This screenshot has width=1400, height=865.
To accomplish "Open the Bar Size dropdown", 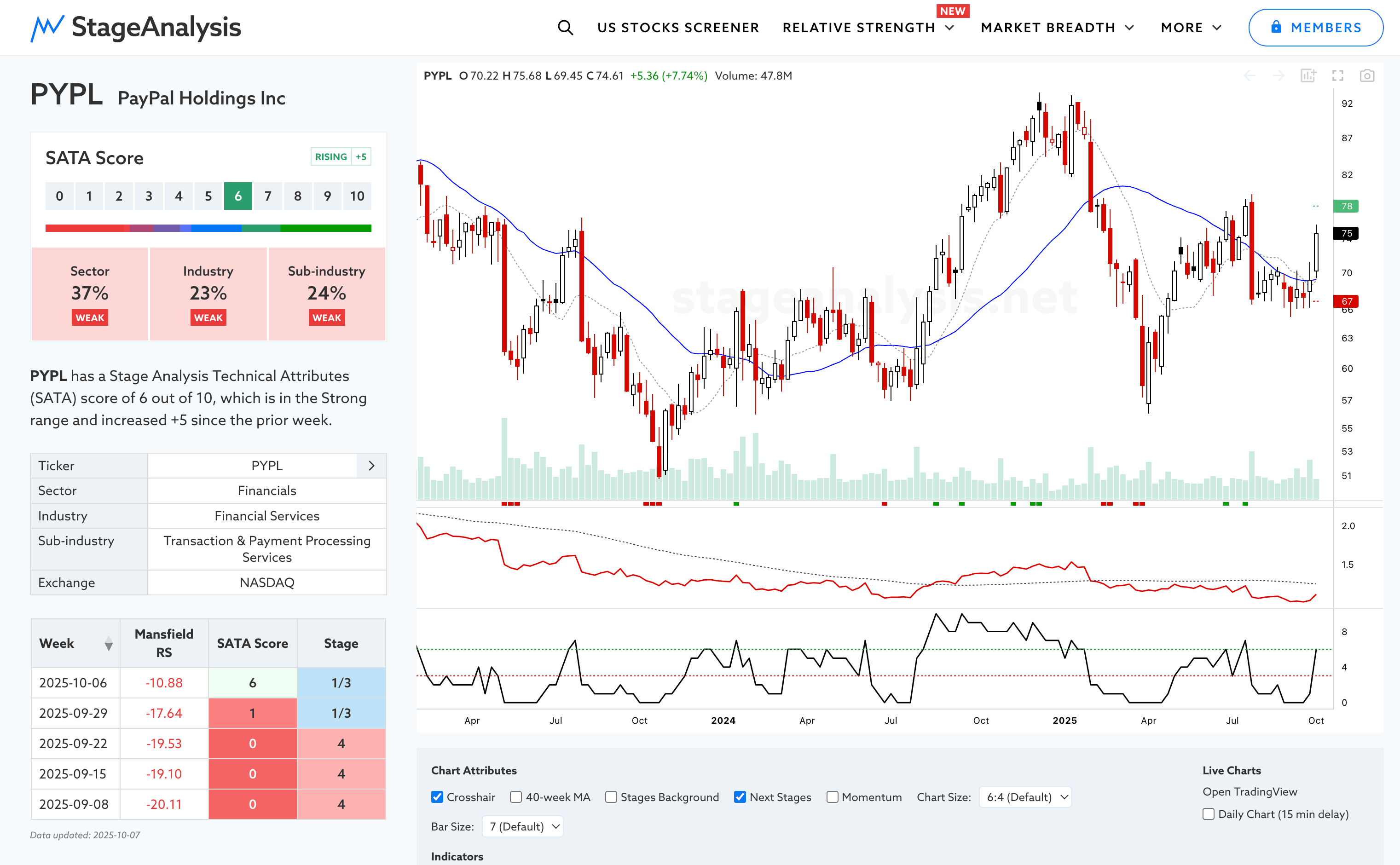I will pos(523,826).
